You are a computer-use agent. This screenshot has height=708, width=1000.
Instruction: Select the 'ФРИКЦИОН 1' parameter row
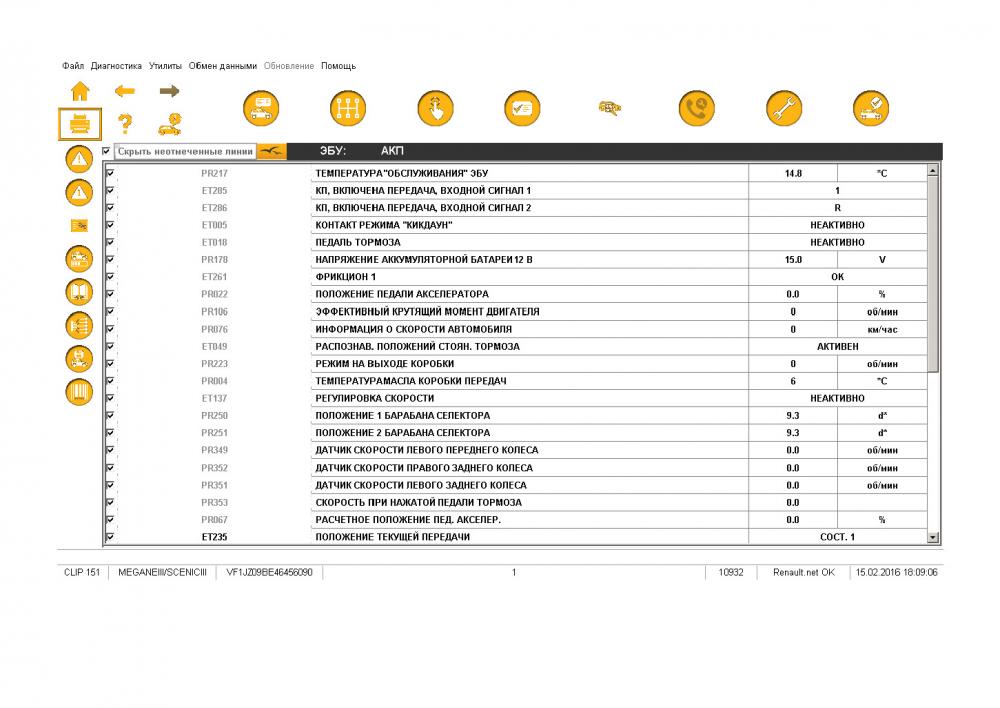pyautogui.click(x=517, y=277)
